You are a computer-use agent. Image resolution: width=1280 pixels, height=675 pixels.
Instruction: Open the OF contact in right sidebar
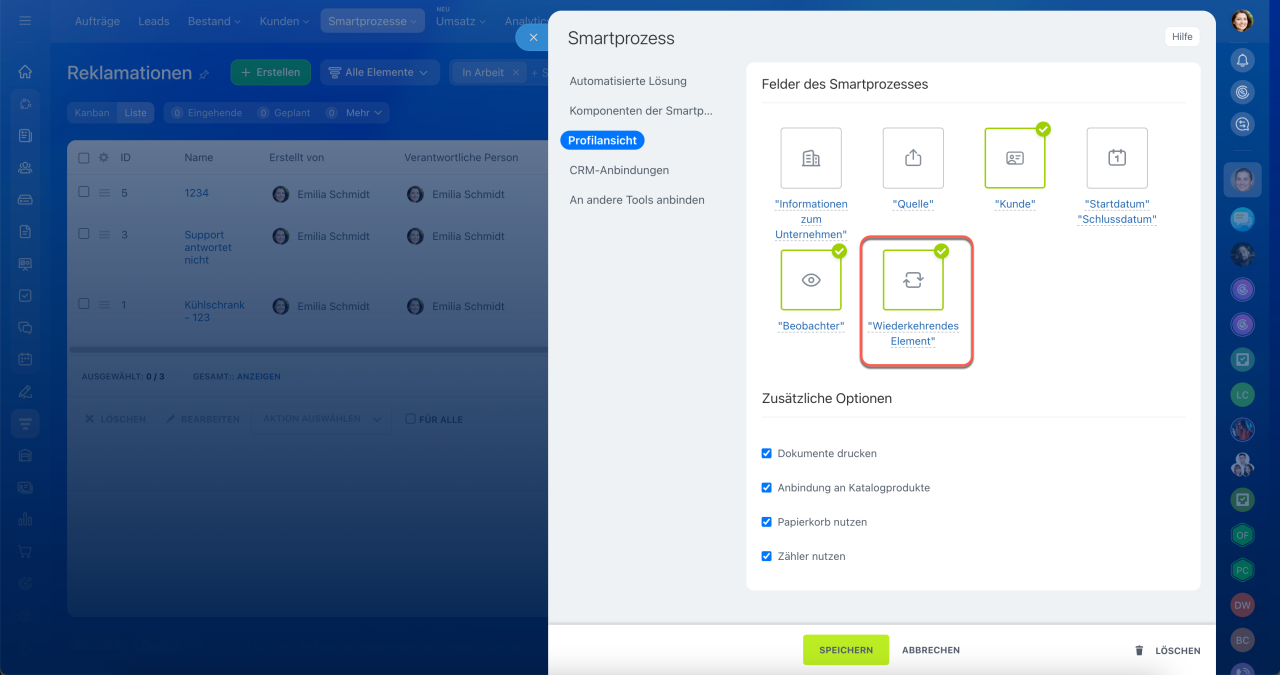pyautogui.click(x=1242, y=535)
